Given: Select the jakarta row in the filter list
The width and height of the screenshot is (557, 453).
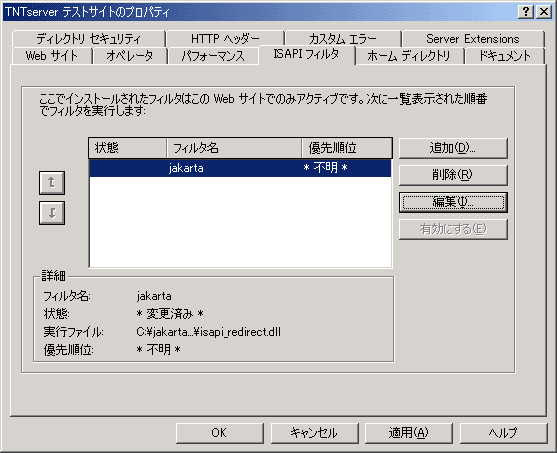Looking at the screenshot, I should (x=240, y=168).
